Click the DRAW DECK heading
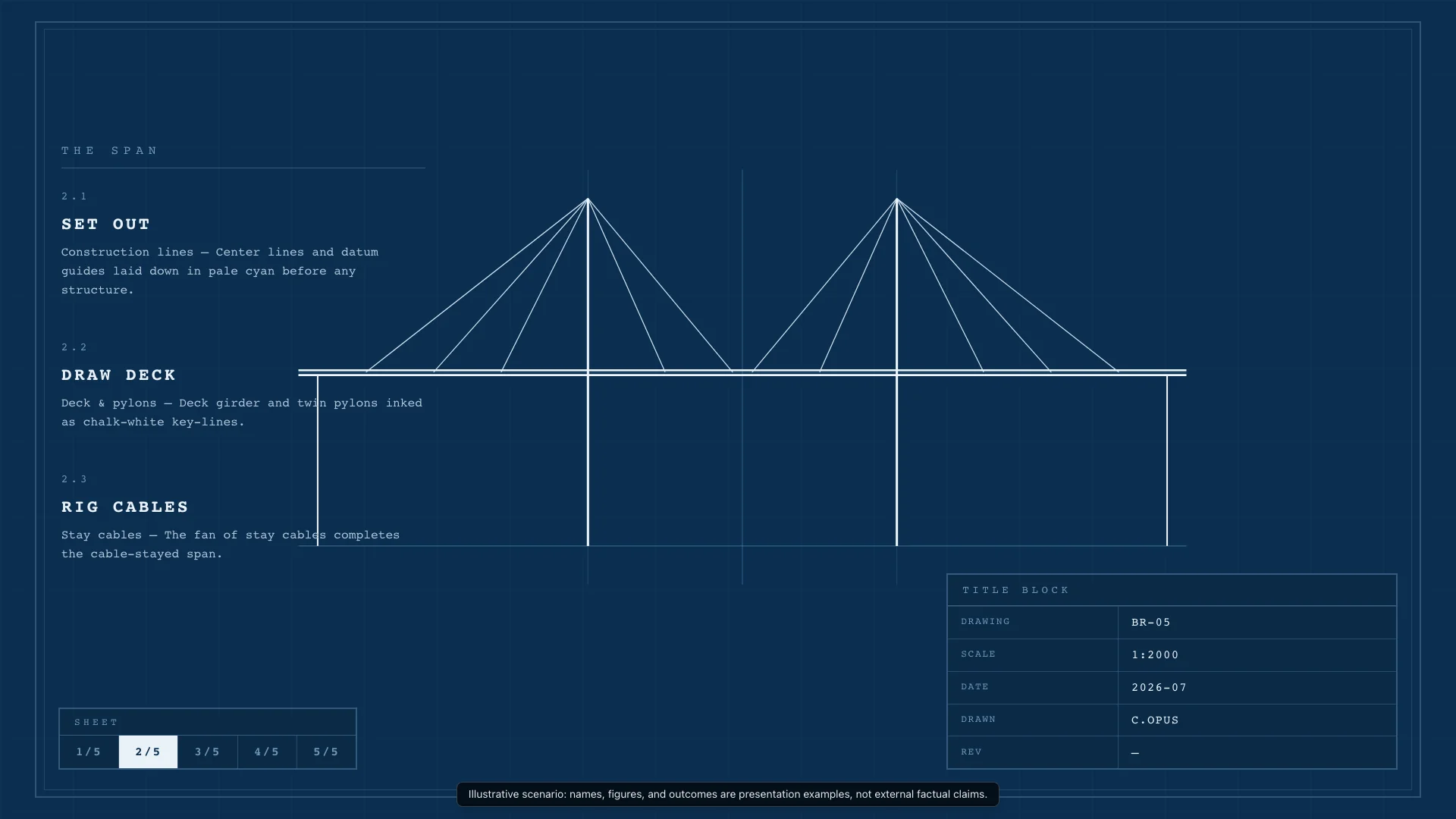Screen dimensions: 1456x819 click(118, 375)
